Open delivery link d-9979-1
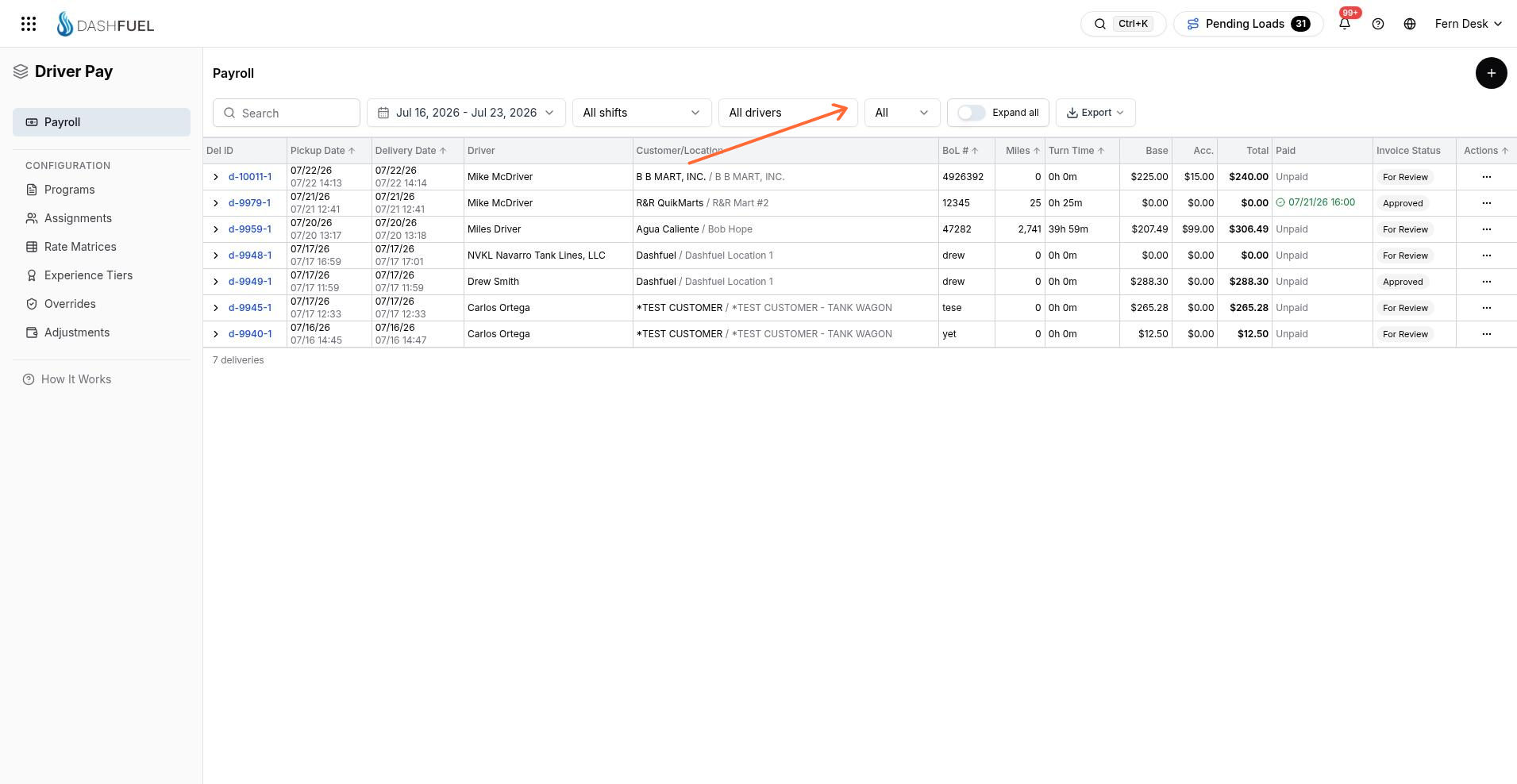Viewport: 1517px width, 784px height. (x=250, y=203)
